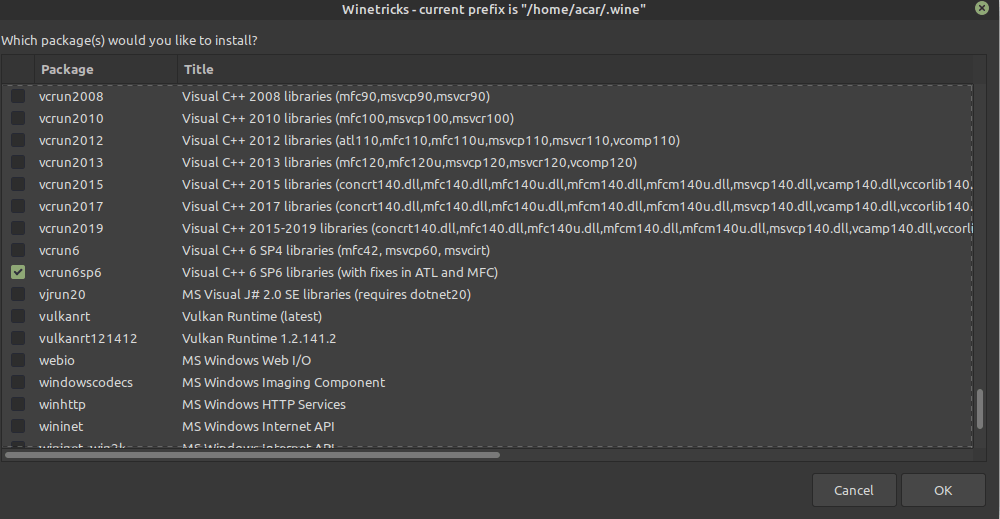Viewport: 1000px width, 519px height.
Task: Tick the vcrun2012 checkbox
Action: (x=18, y=140)
